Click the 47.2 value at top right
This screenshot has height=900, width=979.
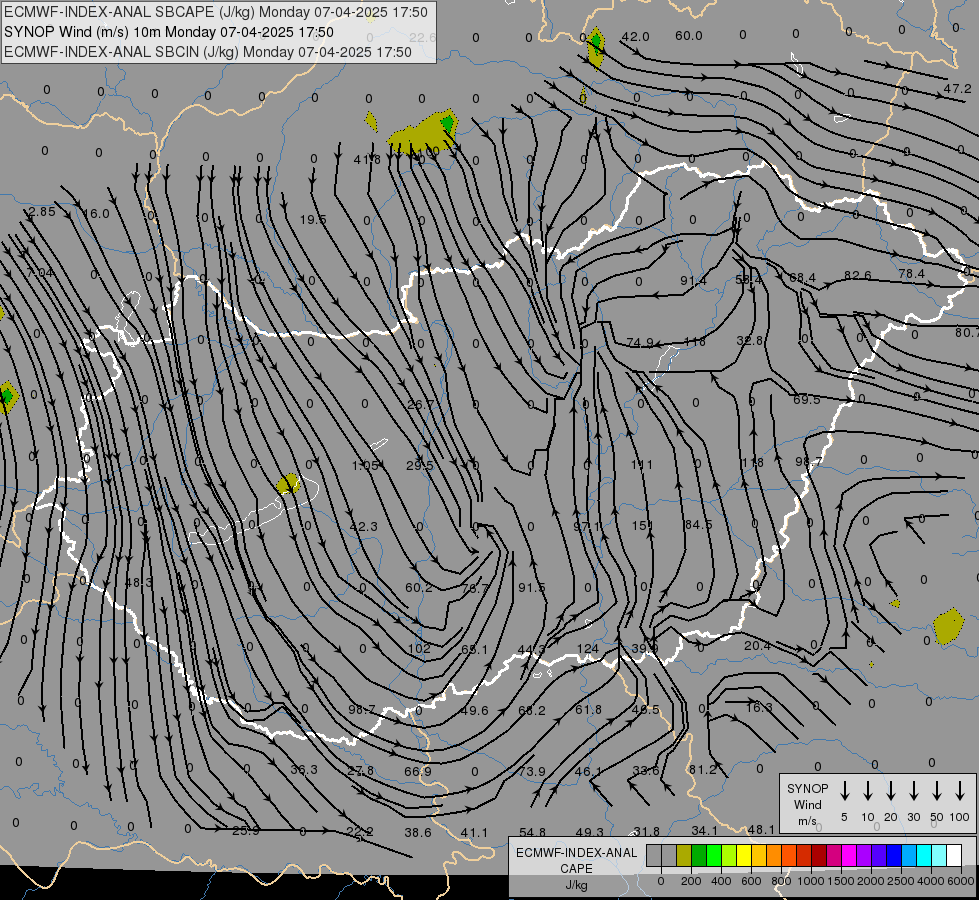957,89
